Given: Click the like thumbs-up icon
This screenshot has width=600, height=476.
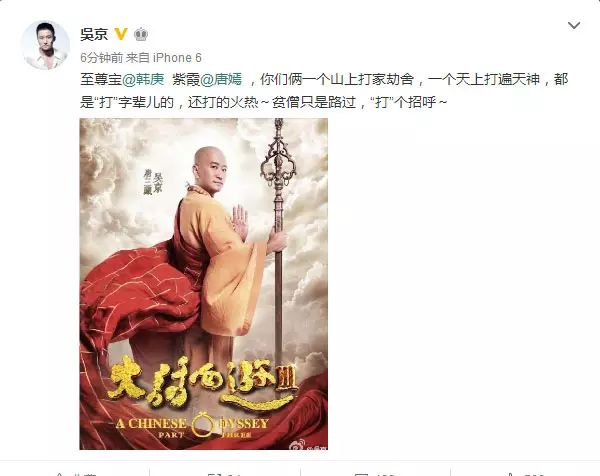Looking at the screenshot, I should [511, 474].
